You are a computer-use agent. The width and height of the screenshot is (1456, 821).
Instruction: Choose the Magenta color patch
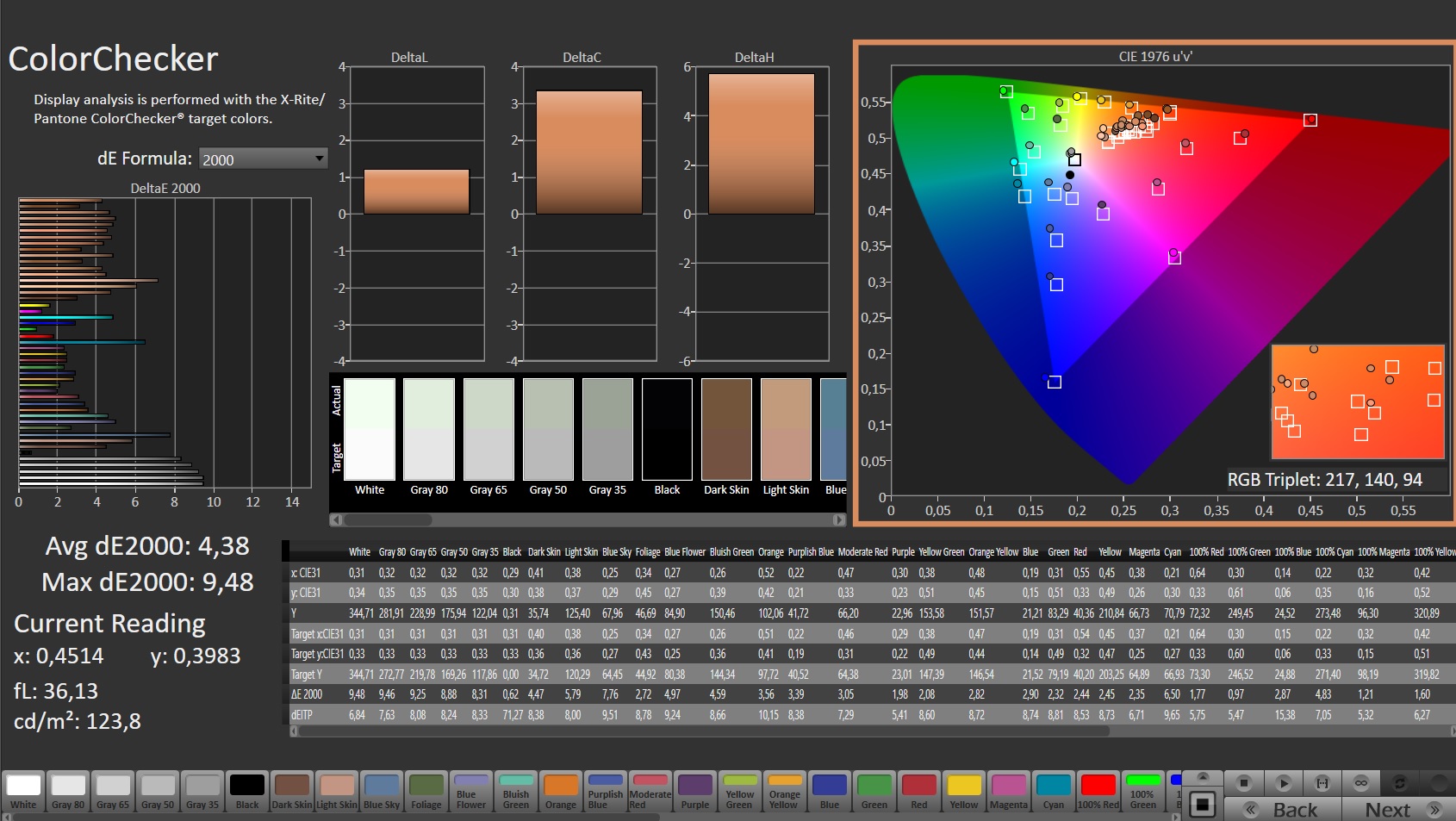tap(1009, 792)
